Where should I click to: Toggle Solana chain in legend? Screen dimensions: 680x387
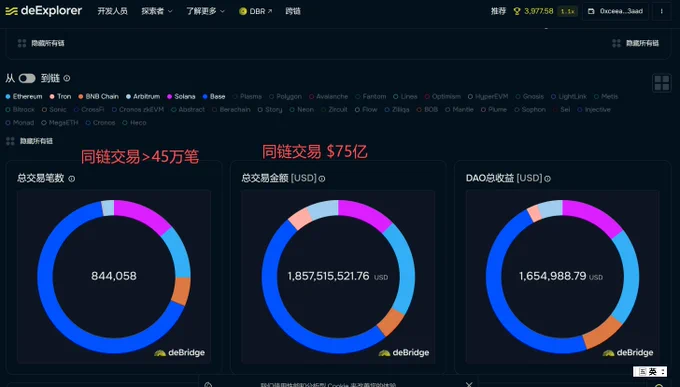181,96
